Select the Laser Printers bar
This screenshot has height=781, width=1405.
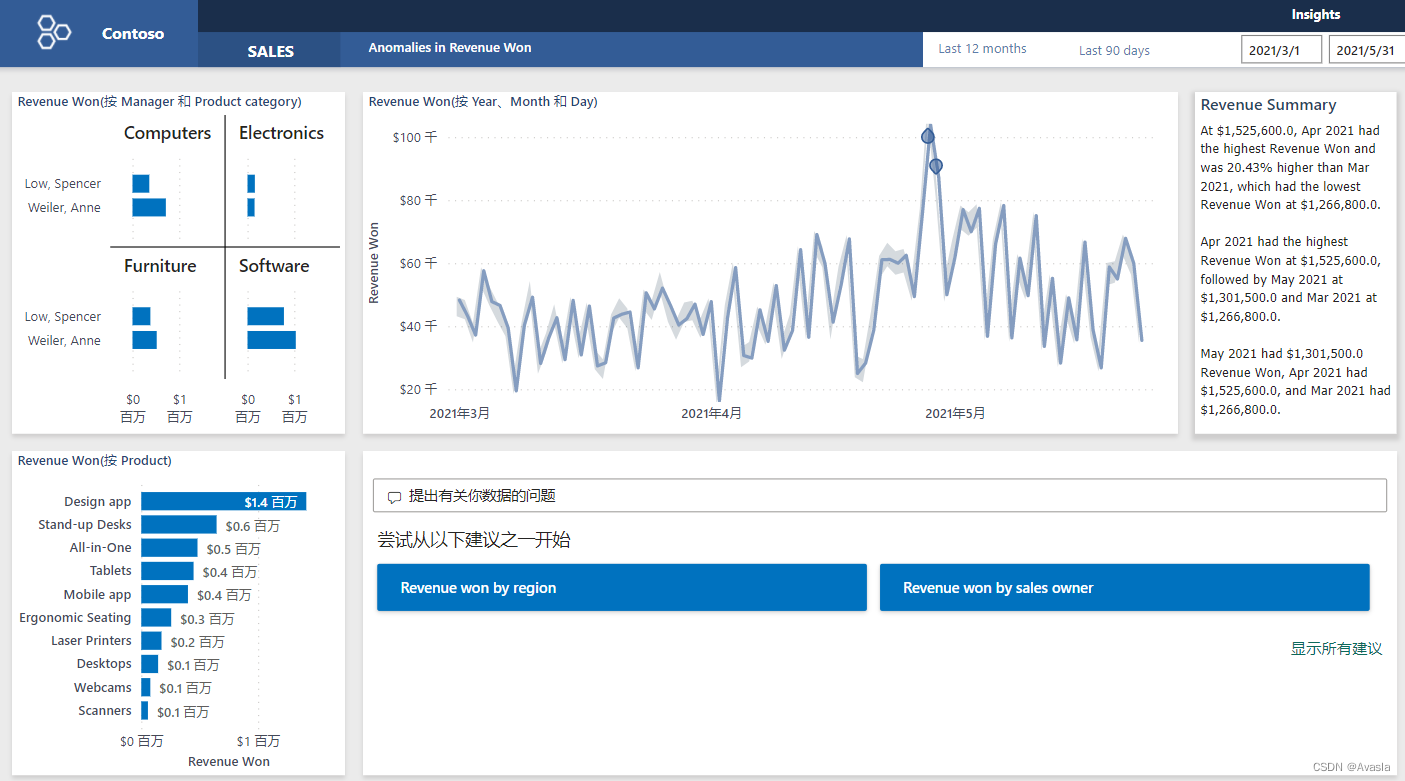point(151,641)
